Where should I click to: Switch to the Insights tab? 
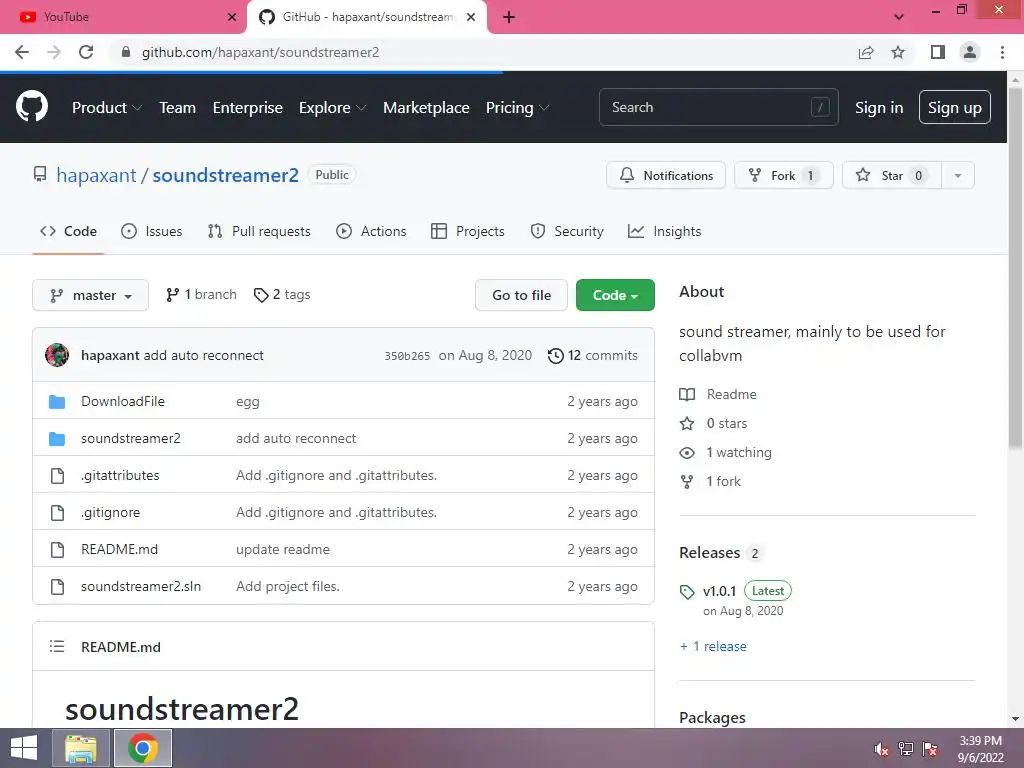(664, 231)
